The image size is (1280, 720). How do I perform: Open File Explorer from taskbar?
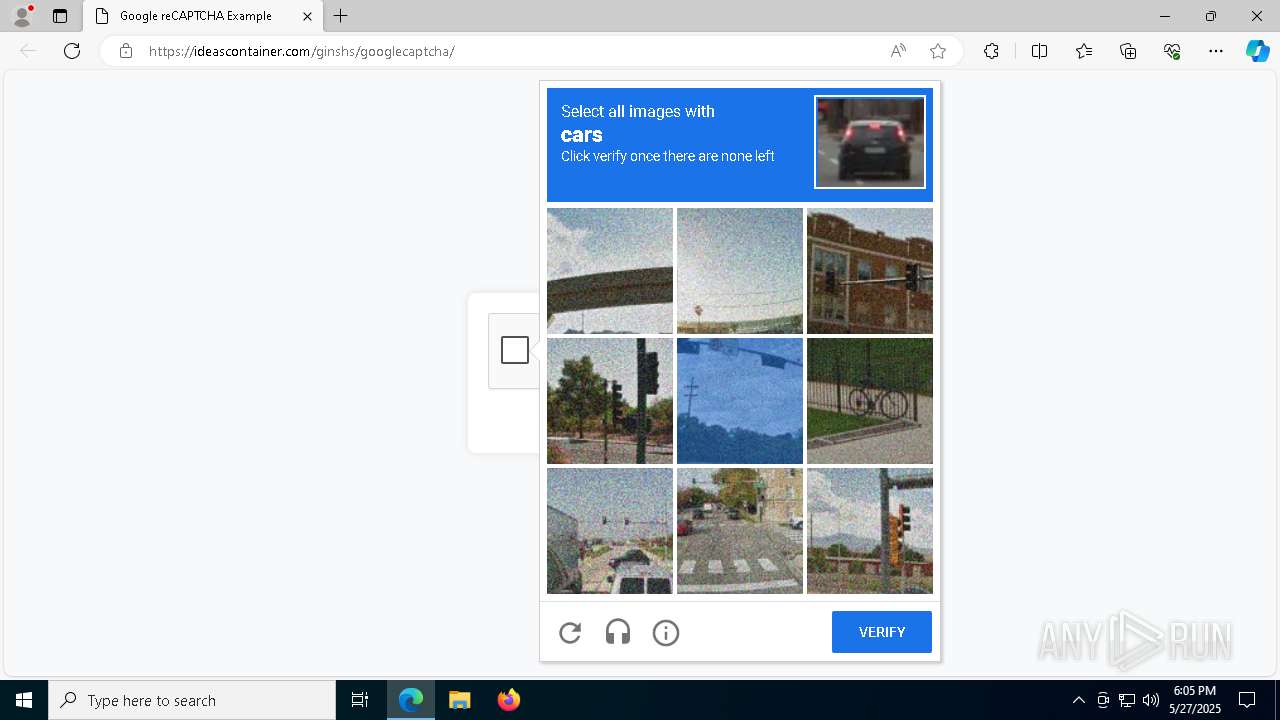[459, 700]
